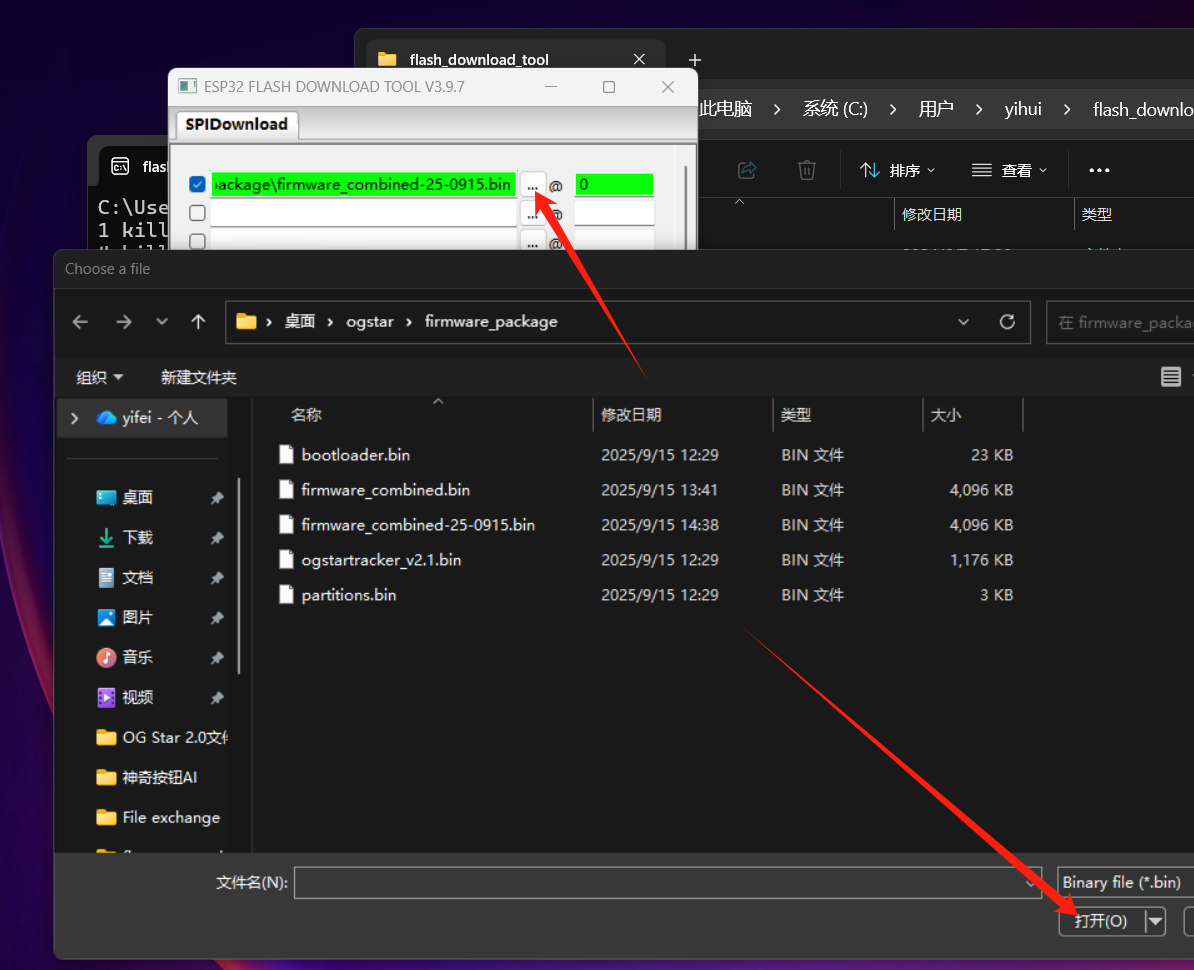Viewport: 1194px width, 970px height.
Task: Select the SPIDownload tab
Action: (236, 124)
